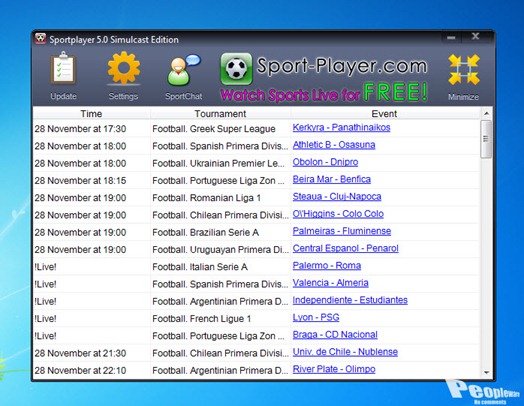Click the scrollbar up arrow
This screenshot has width=524, height=406.
click(486, 114)
